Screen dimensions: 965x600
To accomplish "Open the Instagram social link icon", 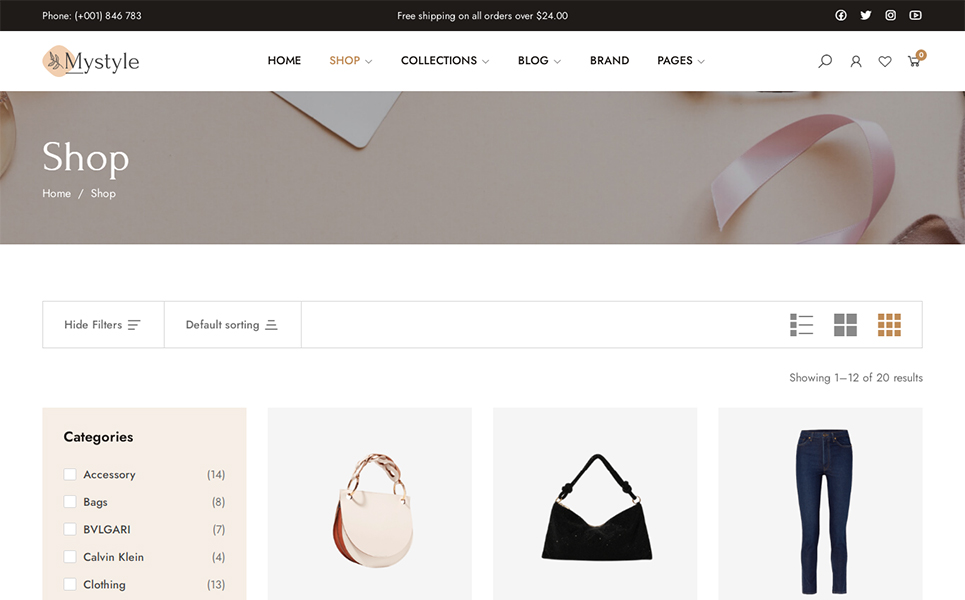I will click(x=890, y=15).
